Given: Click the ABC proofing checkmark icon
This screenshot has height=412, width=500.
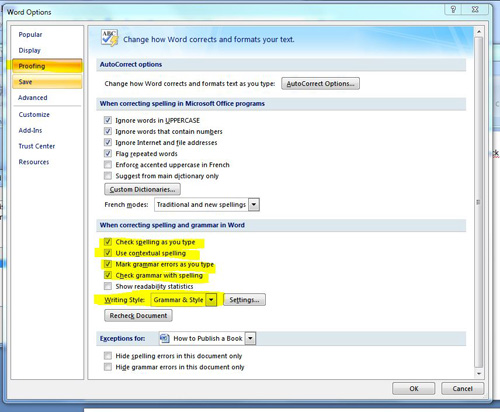Looking at the screenshot, I should [x=110, y=38].
